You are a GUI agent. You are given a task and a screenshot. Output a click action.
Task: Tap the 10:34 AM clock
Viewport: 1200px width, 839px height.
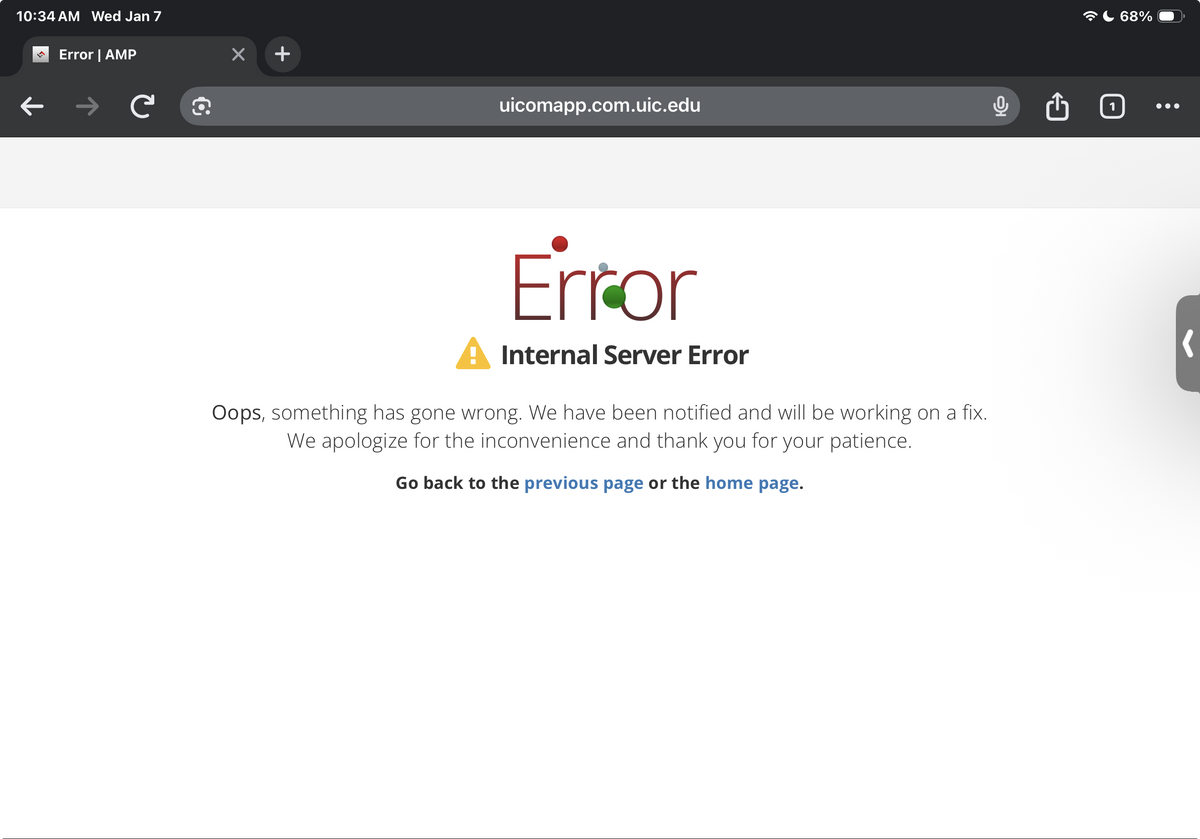tap(48, 16)
